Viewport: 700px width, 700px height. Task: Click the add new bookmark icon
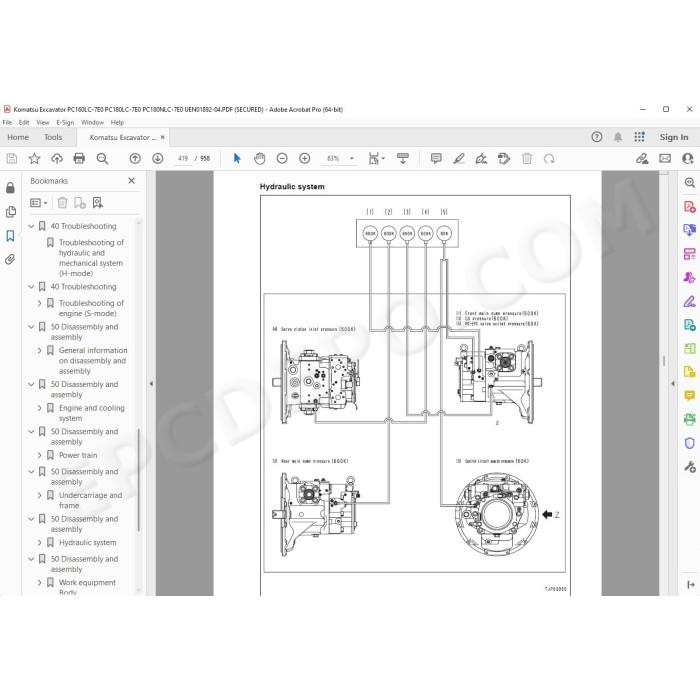coord(80,203)
